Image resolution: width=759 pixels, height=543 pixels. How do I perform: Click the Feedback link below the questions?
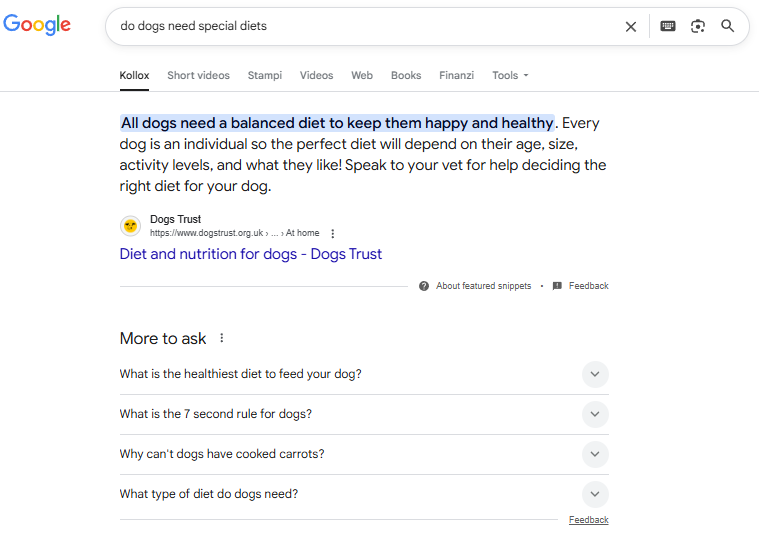(x=588, y=520)
